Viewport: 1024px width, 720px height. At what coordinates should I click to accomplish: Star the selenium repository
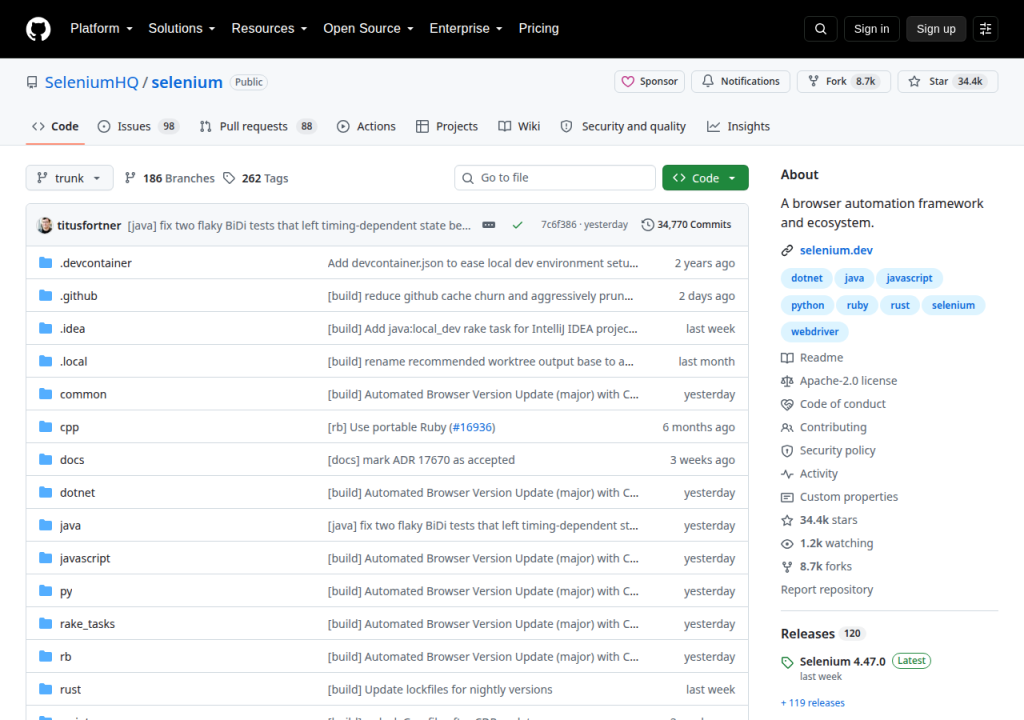(948, 82)
